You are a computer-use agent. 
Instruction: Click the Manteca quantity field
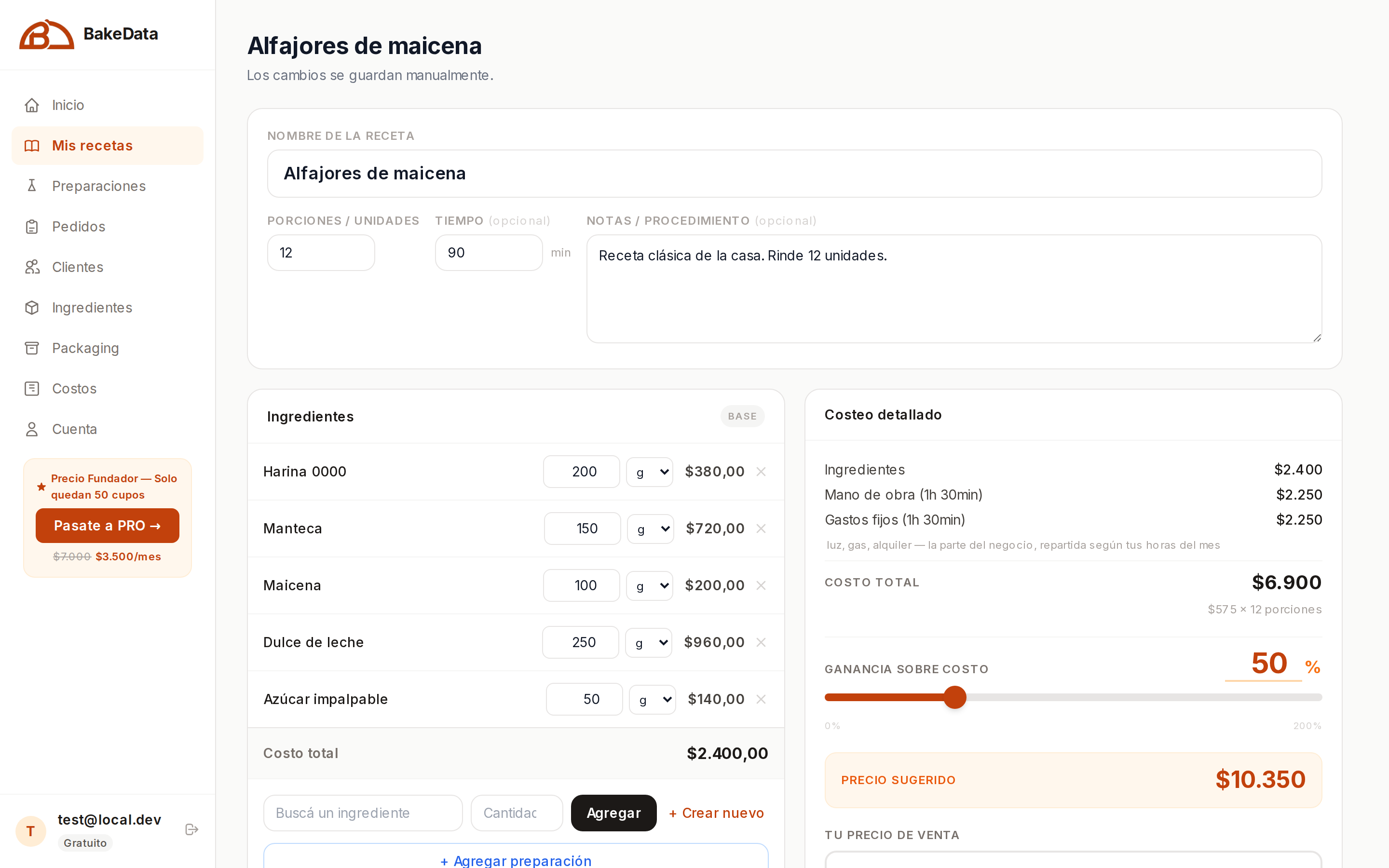pyautogui.click(x=582, y=528)
